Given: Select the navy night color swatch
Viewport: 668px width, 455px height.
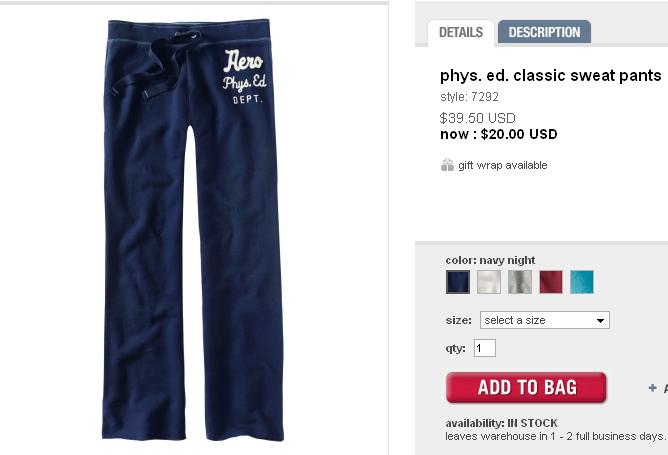Looking at the screenshot, I should [458, 282].
